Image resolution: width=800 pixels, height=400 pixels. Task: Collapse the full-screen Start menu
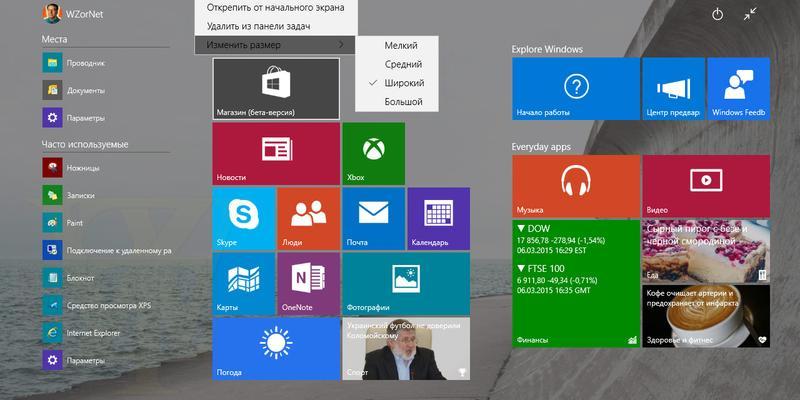tap(750, 14)
